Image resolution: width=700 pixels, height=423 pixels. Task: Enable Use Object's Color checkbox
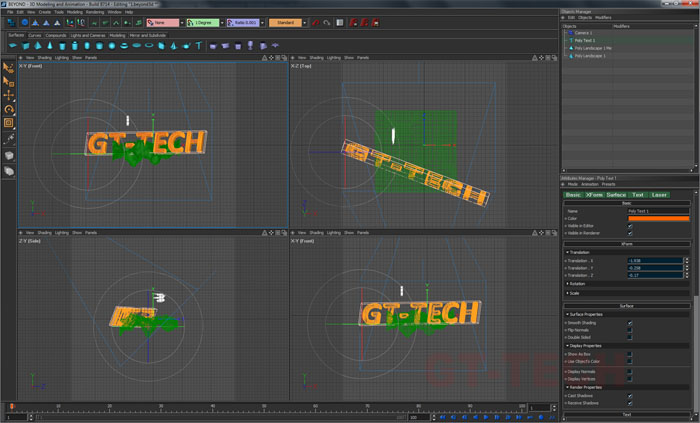pos(630,361)
